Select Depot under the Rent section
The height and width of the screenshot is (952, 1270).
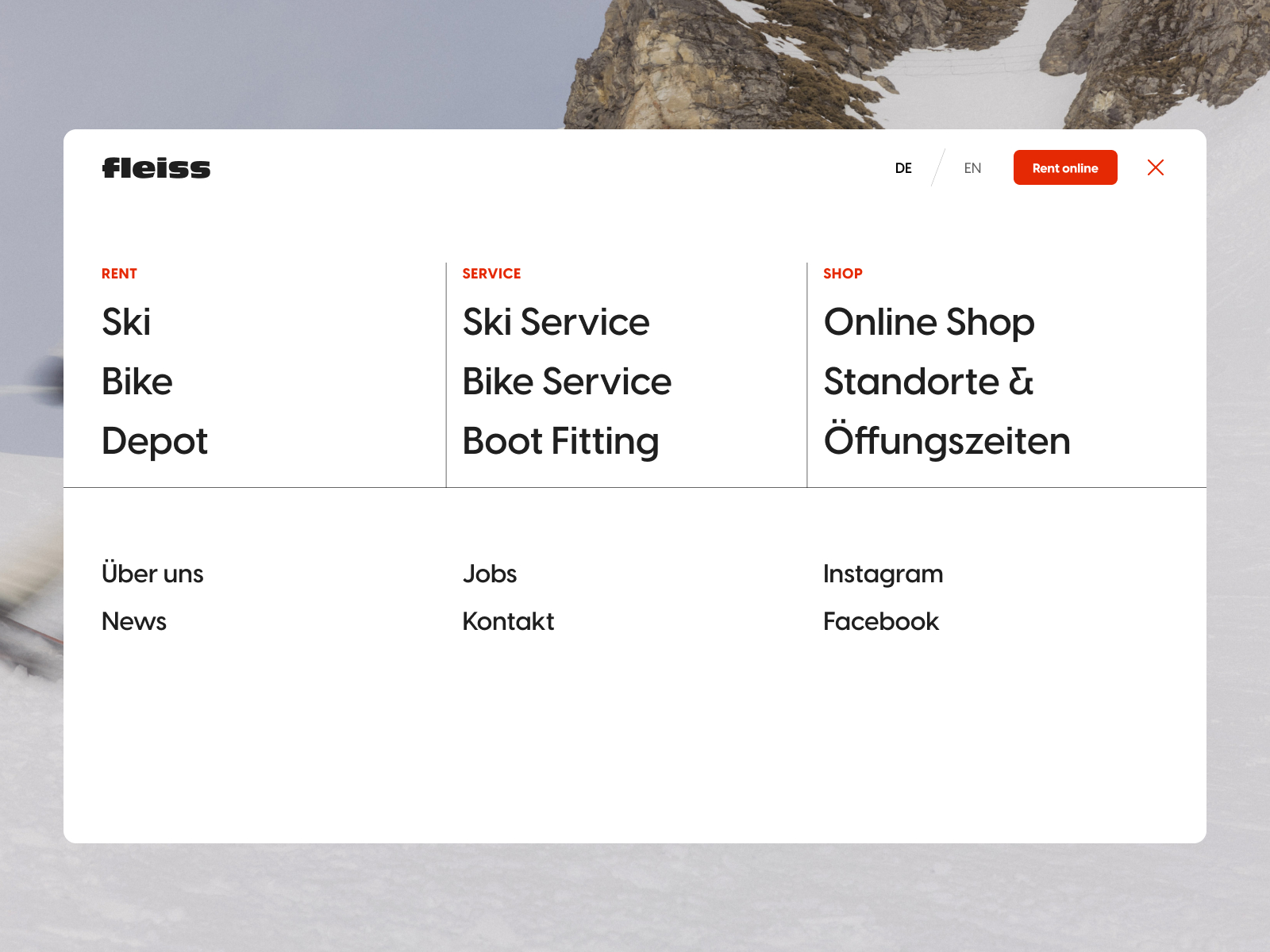click(x=155, y=441)
